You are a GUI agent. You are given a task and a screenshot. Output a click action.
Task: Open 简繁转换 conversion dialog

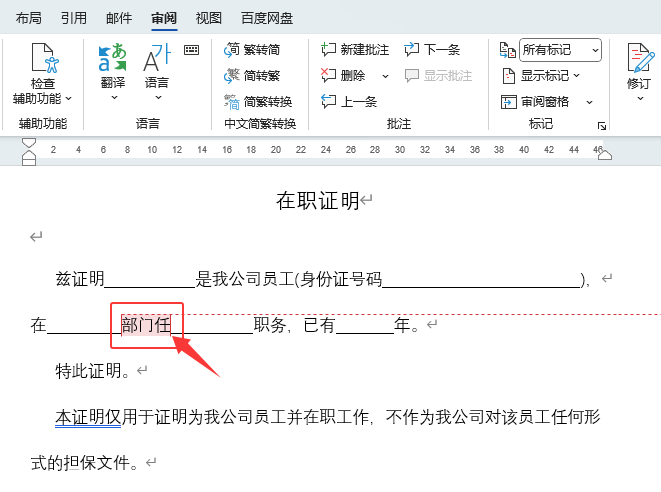coord(258,102)
